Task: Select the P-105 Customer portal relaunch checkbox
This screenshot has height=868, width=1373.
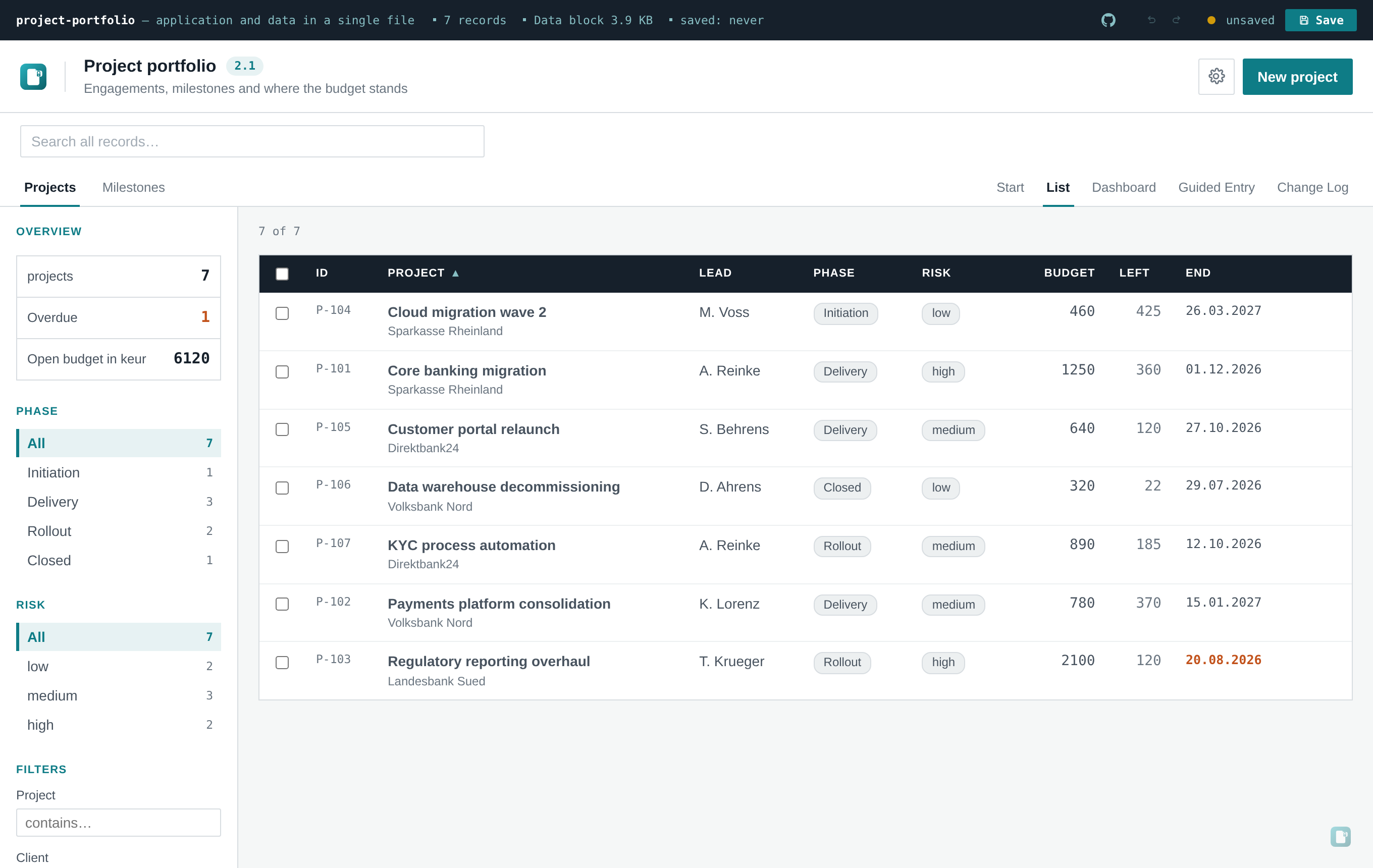Action: (x=282, y=429)
